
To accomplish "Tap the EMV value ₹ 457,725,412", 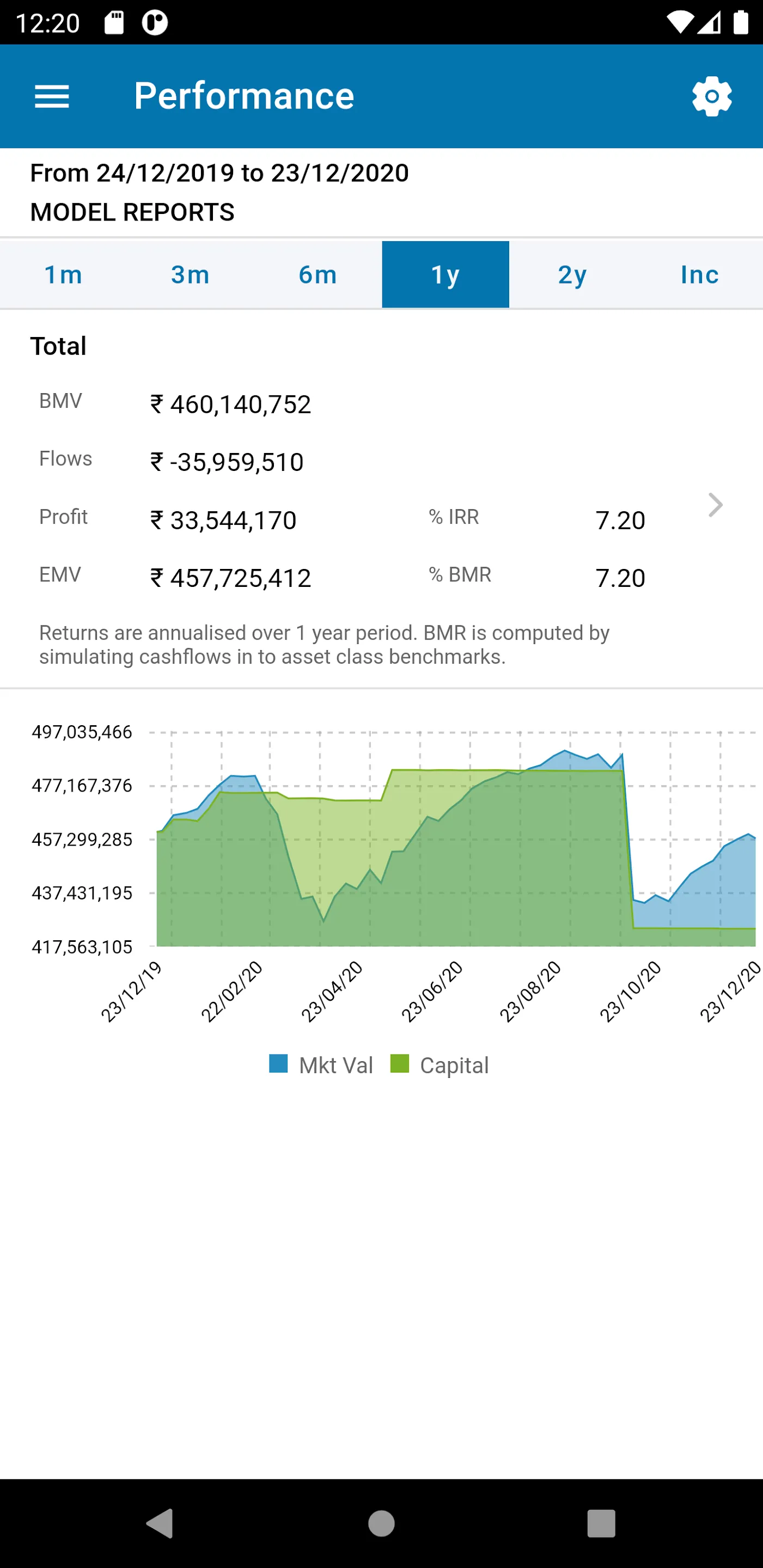I will click(231, 578).
